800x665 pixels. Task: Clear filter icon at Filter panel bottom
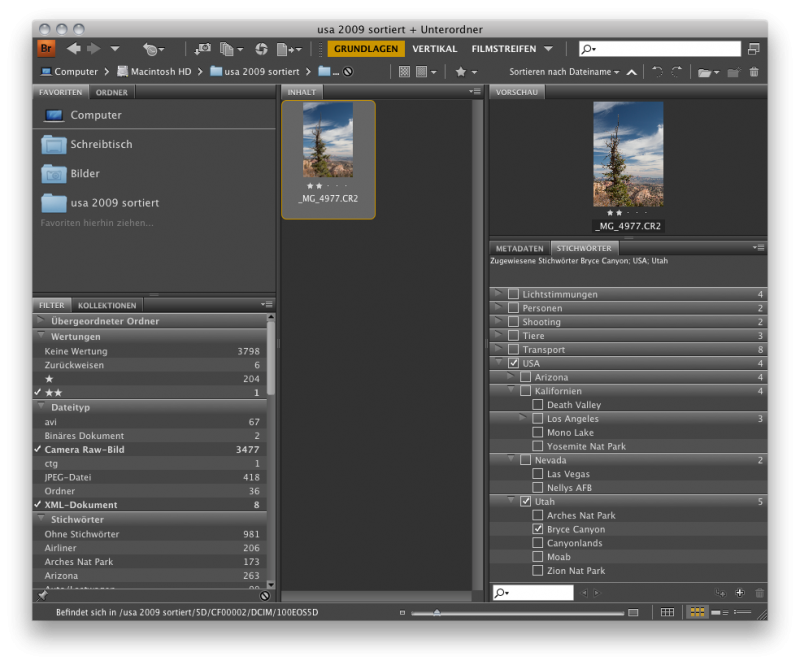pos(265,596)
